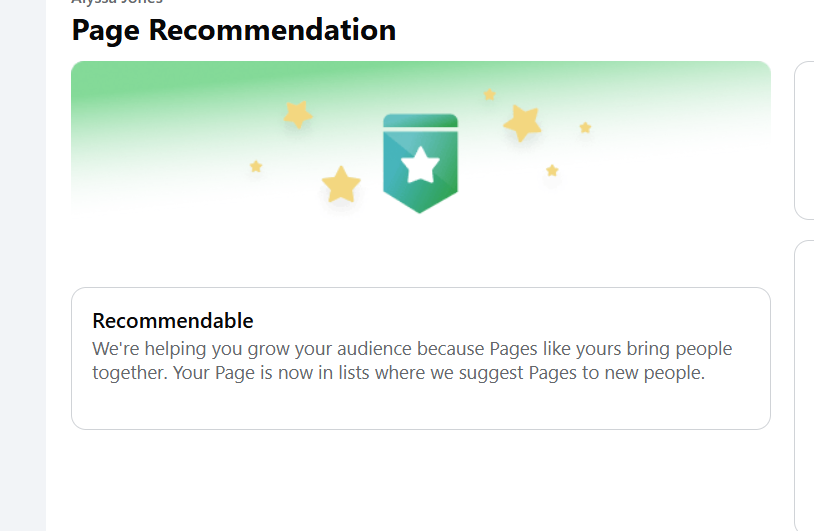Click the partially visible upper right panel
This screenshot has height=531, width=814.
click(x=804, y=140)
